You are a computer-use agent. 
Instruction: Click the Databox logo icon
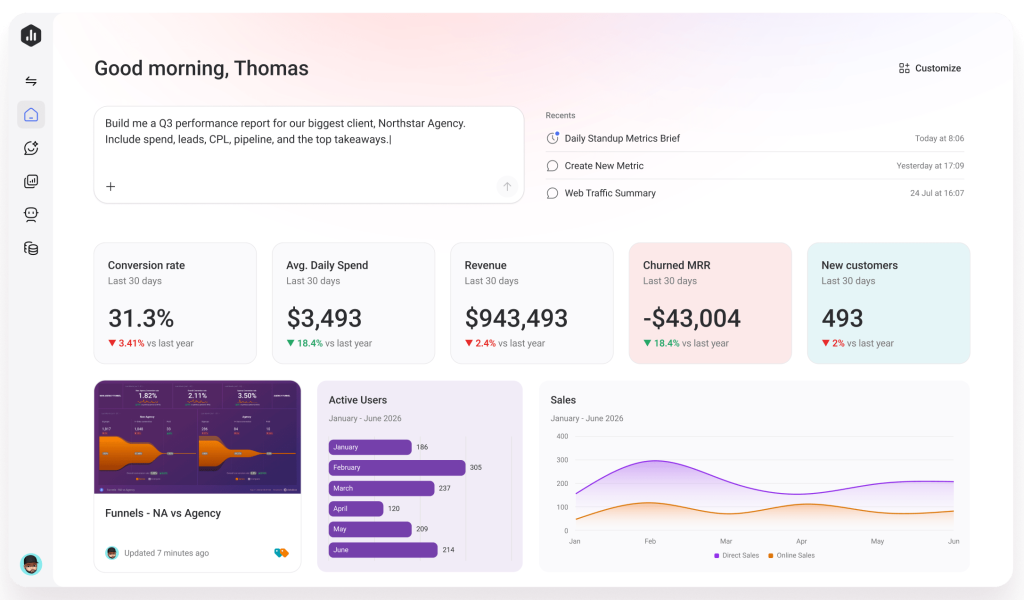click(31, 35)
